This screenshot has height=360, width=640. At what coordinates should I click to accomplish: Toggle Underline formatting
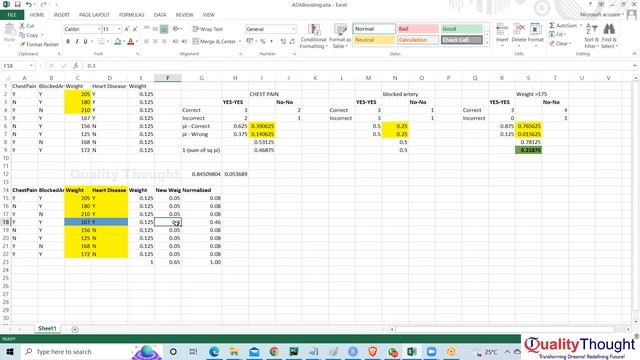(x=85, y=41)
